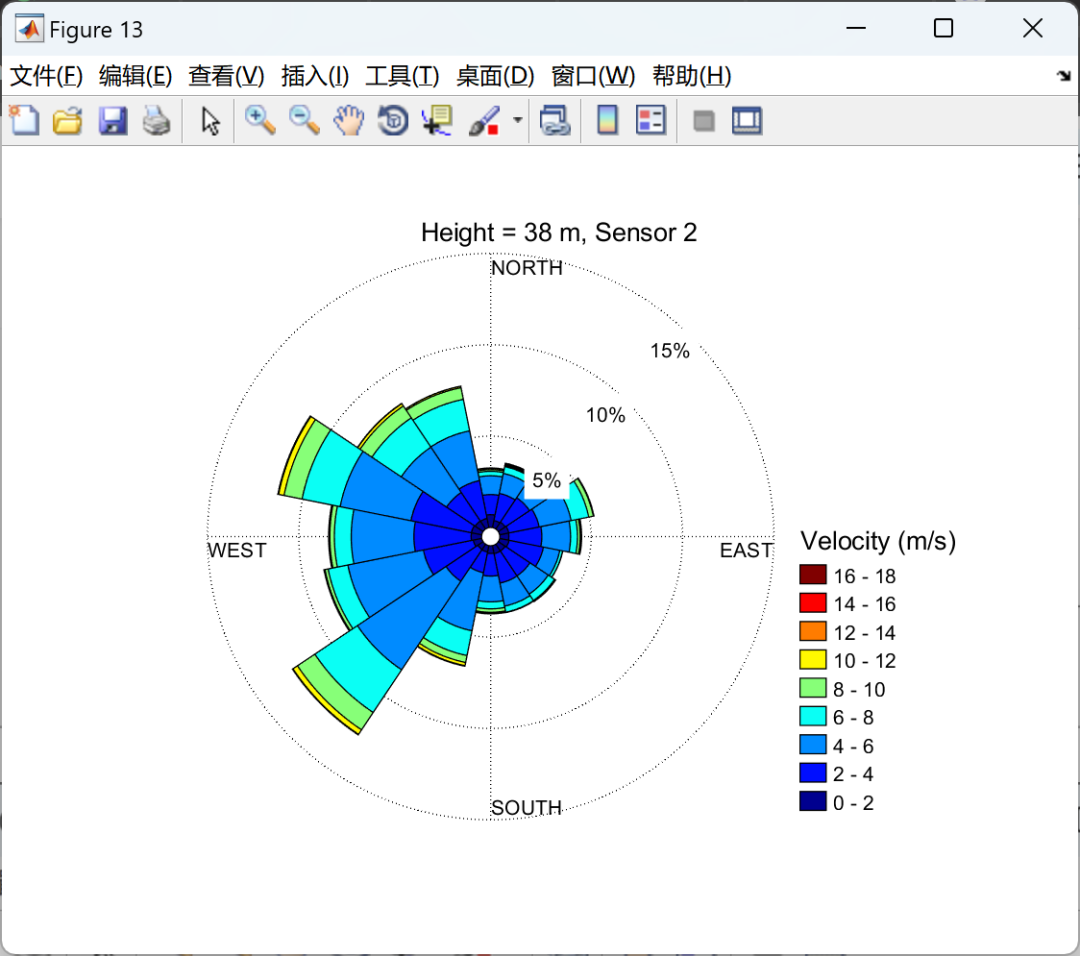Click the cyan 6 - 8 legend swatch
The height and width of the screenshot is (956, 1080).
point(813,716)
